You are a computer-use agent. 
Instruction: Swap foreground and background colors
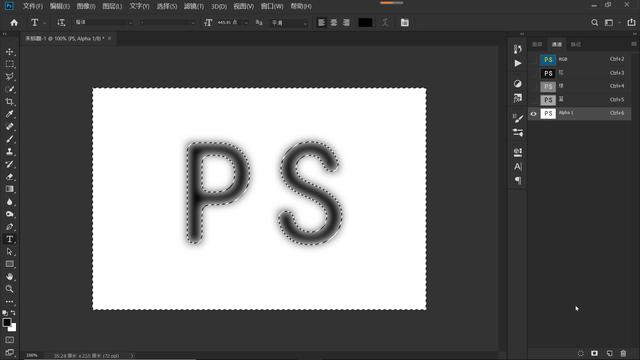(x=13, y=313)
